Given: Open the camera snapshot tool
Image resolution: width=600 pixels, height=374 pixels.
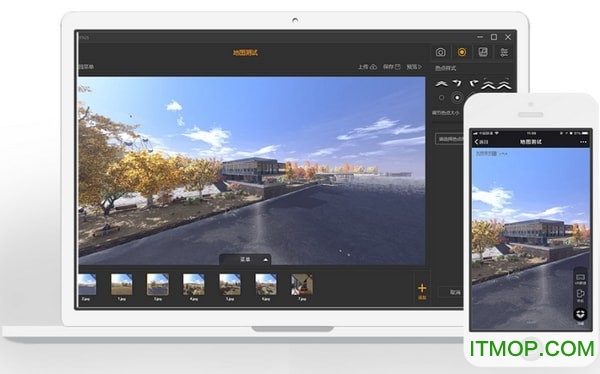Looking at the screenshot, I should coord(440,52).
